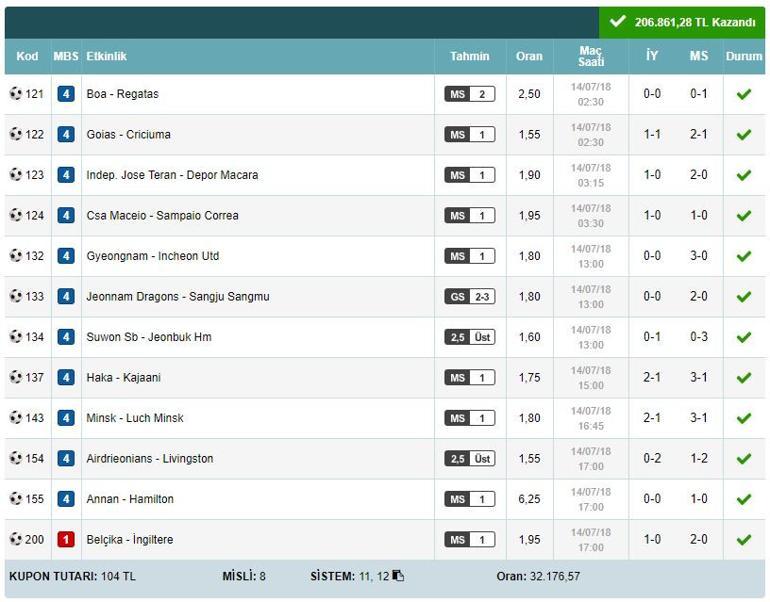
Task: Click the green checkmark in the Goias - Criciuma row
Action: click(x=743, y=135)
